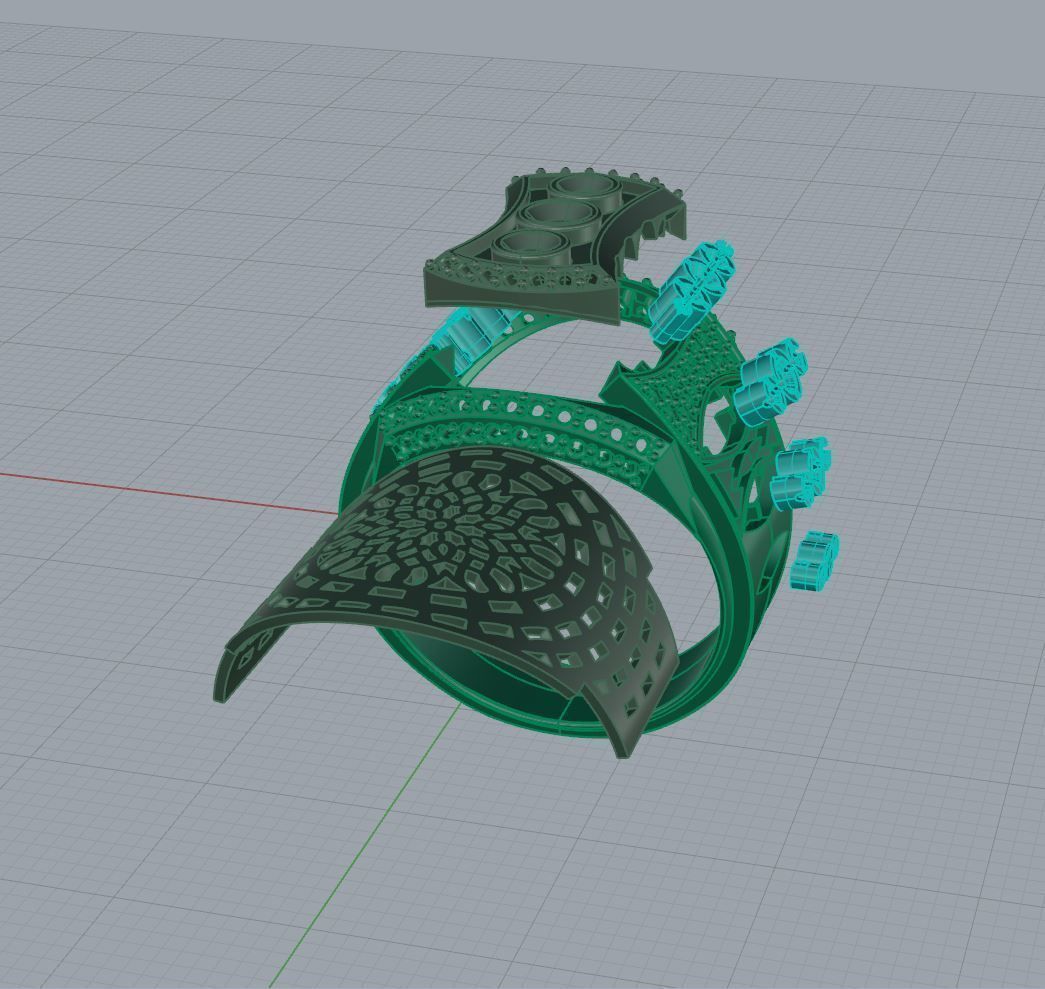Select the third cyan gem cluster above the detached one
The image size is (1045, 989).
802,474
